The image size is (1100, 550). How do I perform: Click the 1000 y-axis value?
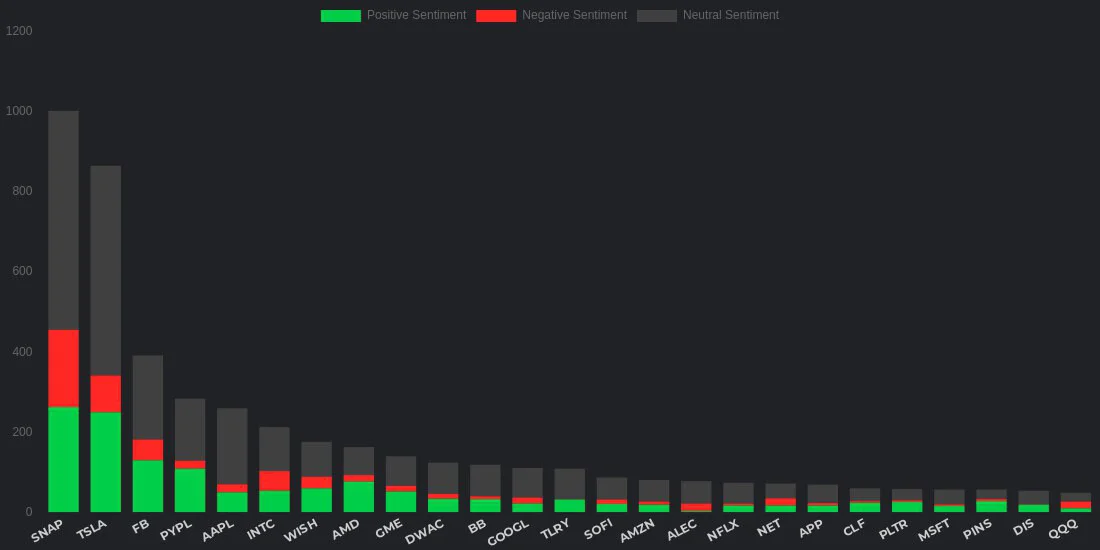click(18, 111)
